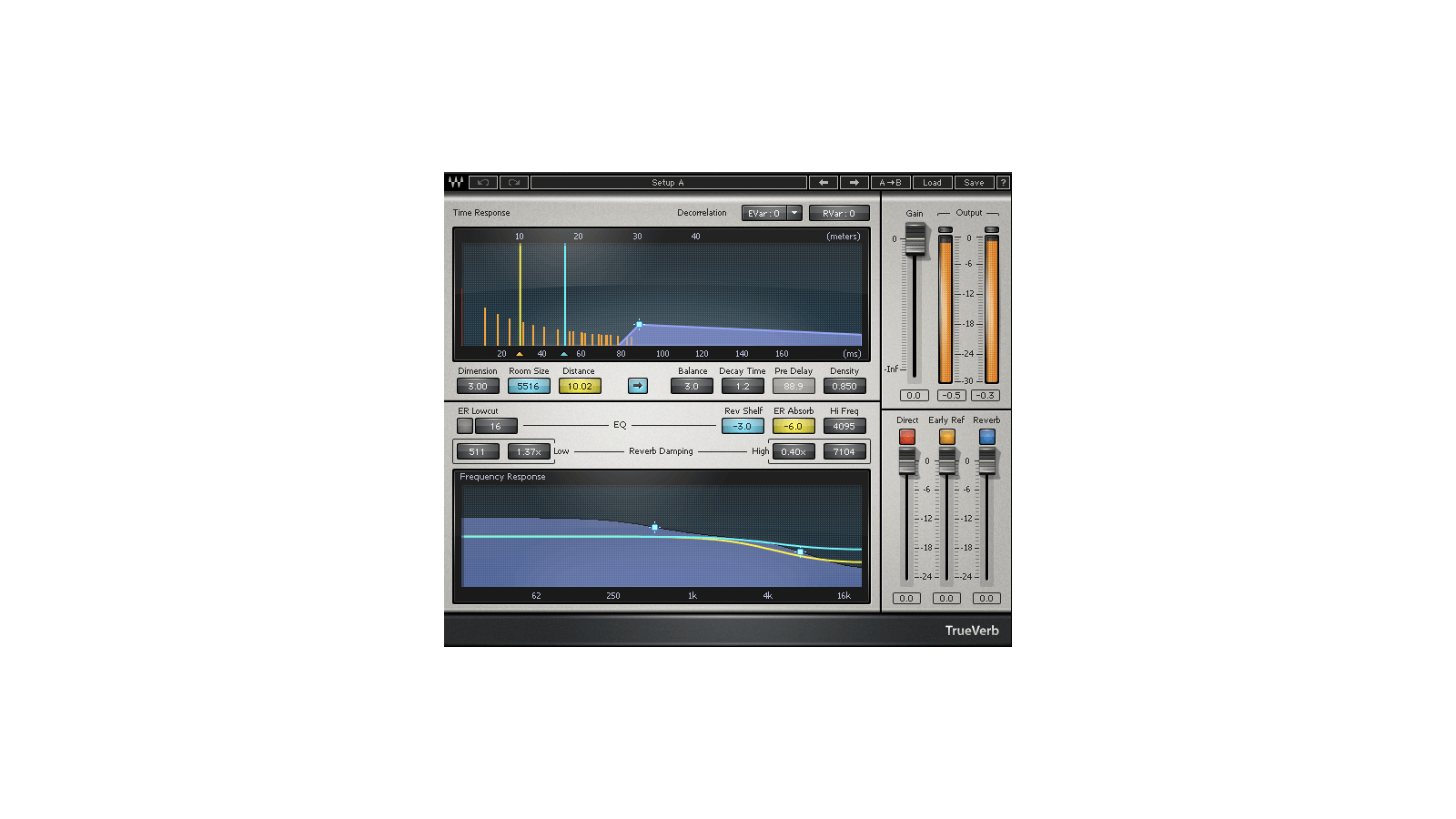Open the Save preset menu
1456x819 pixels.
pyautogui.click(x=974, y=182)
